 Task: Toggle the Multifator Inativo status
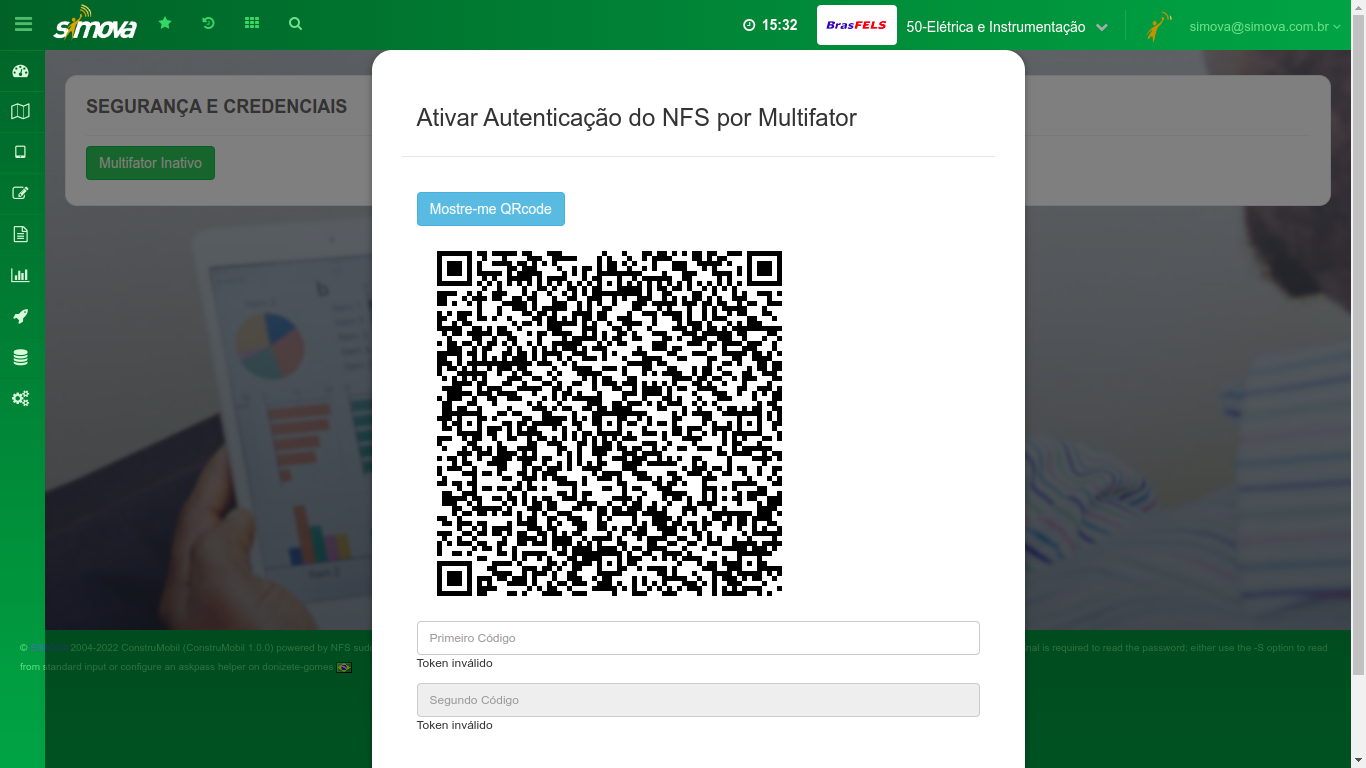pyautogui.click(x=150, y=162)
